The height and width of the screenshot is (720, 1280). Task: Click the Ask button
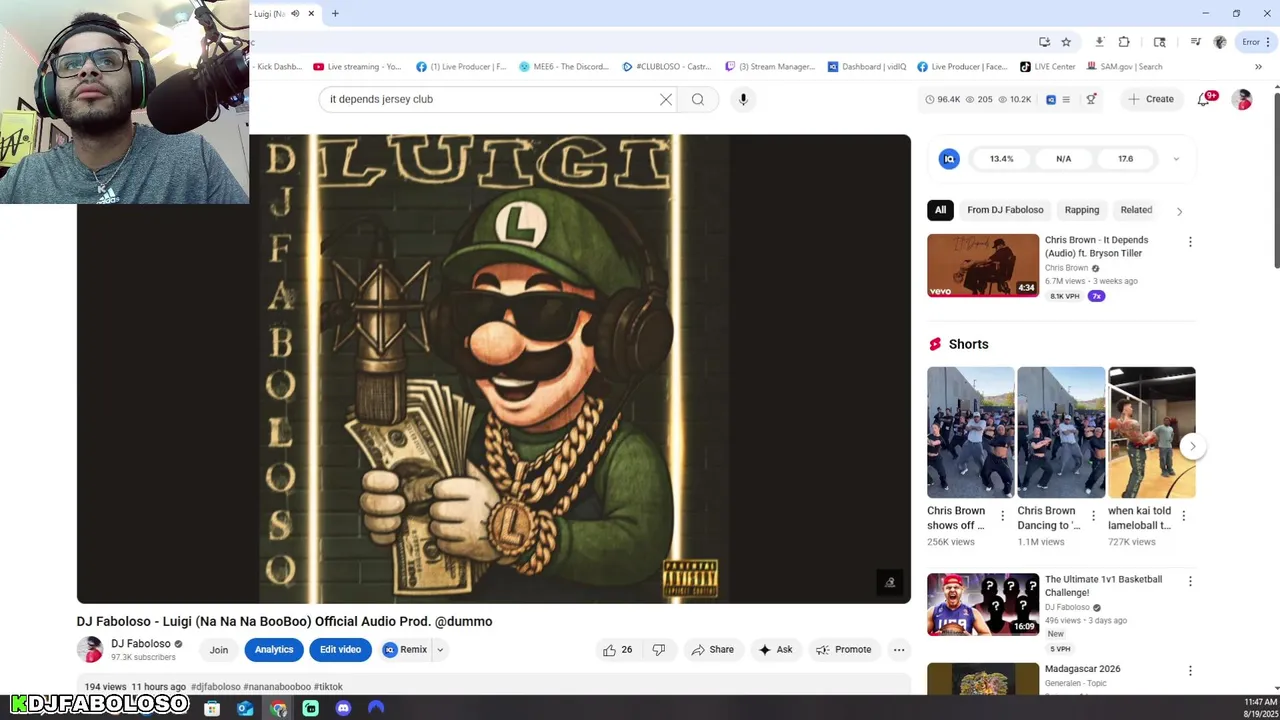pyautogui.click(x=775, y=650)
